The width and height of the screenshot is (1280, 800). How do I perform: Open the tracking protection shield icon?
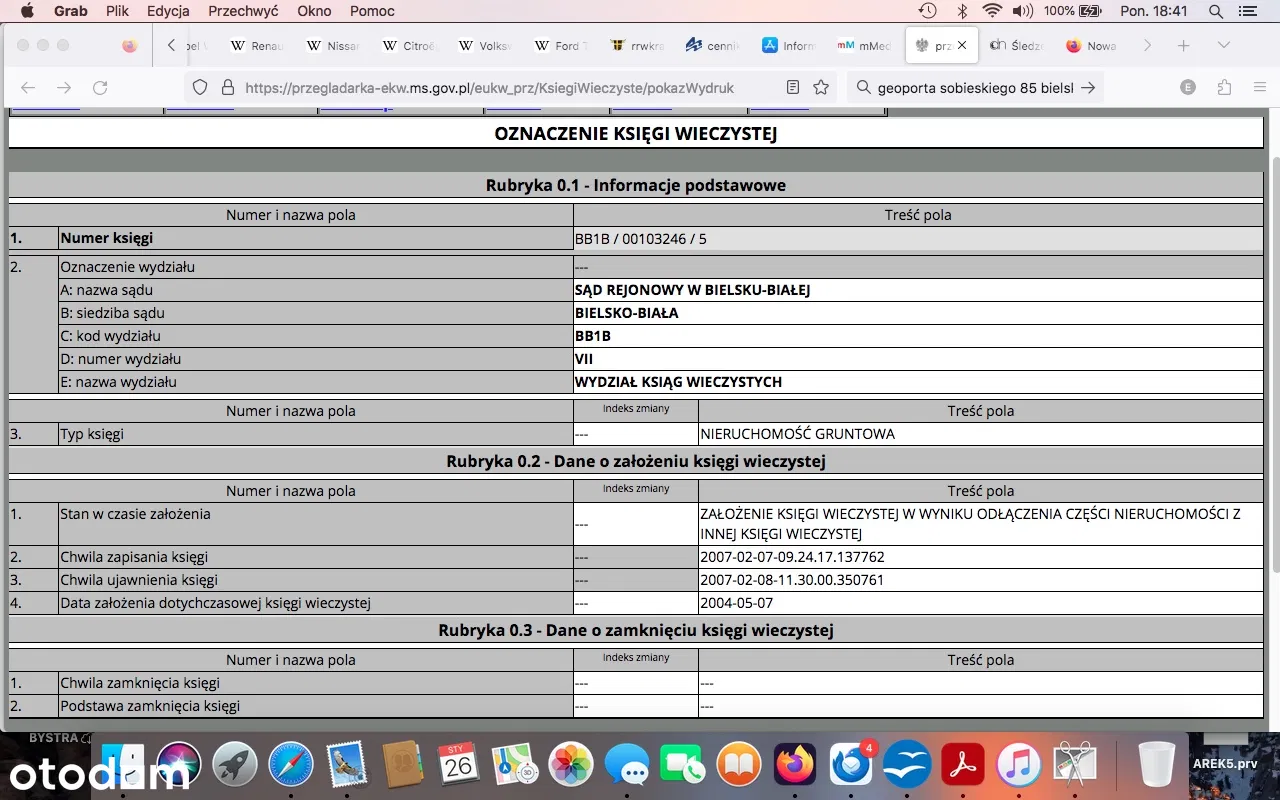click(200, 88)
